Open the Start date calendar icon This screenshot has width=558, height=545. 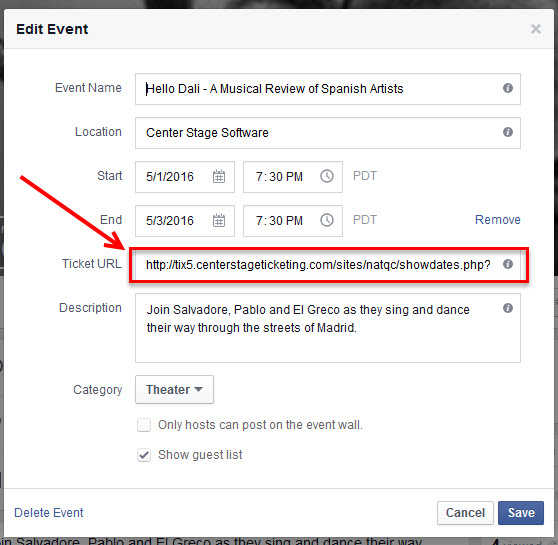tap(219, 177)
